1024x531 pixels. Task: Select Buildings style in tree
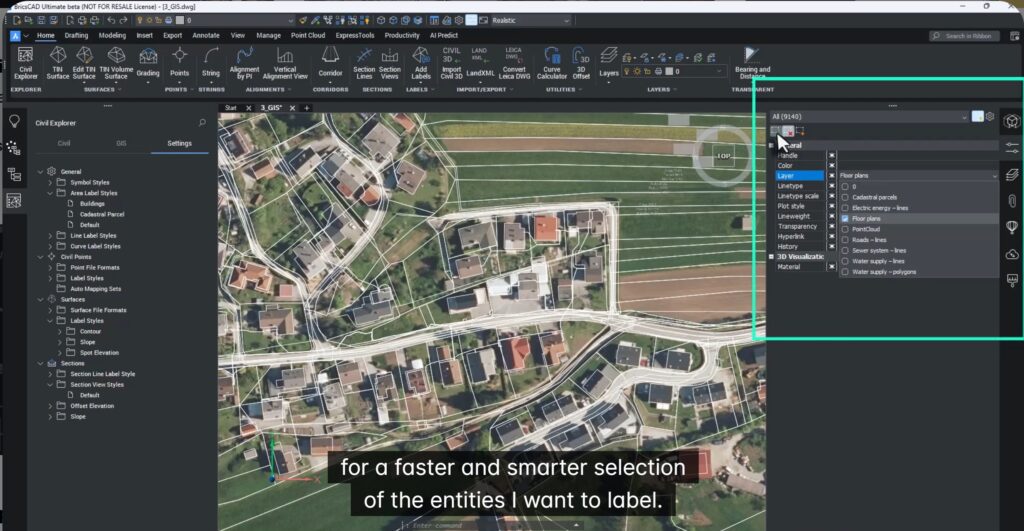[x=92, y=204]
